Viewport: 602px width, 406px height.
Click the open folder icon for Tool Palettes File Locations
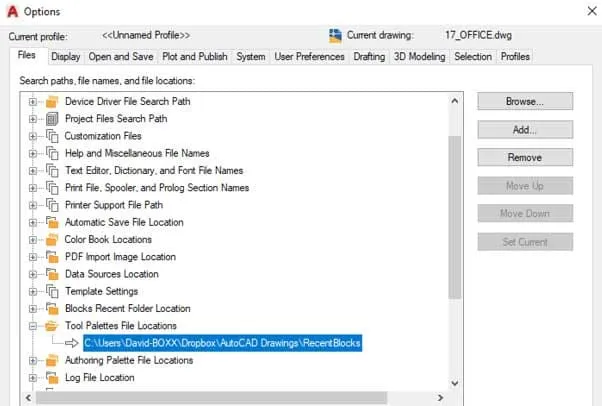[52, 326]
